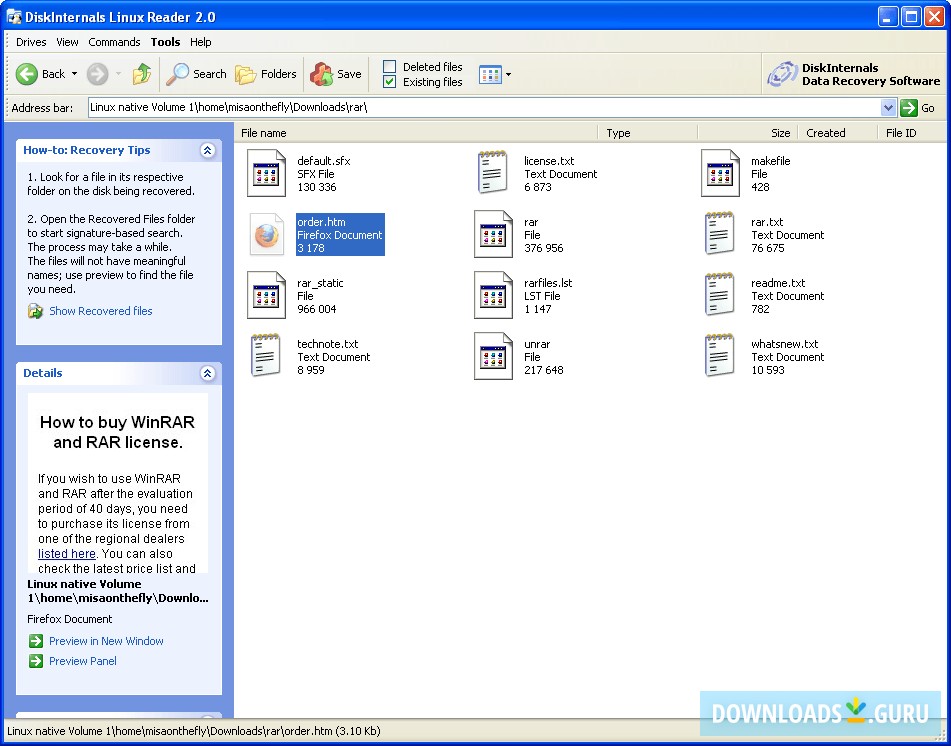951x746 pixels.
Task: Enable the Deleted files checkbox
Action: click(391, 67)
